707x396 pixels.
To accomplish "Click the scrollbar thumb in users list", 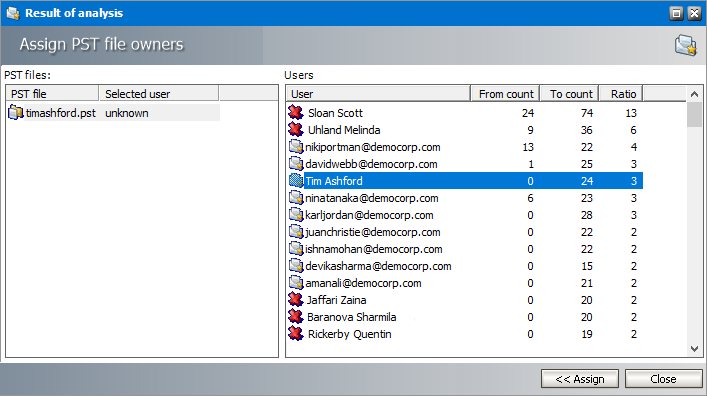I will pos(694,115).
